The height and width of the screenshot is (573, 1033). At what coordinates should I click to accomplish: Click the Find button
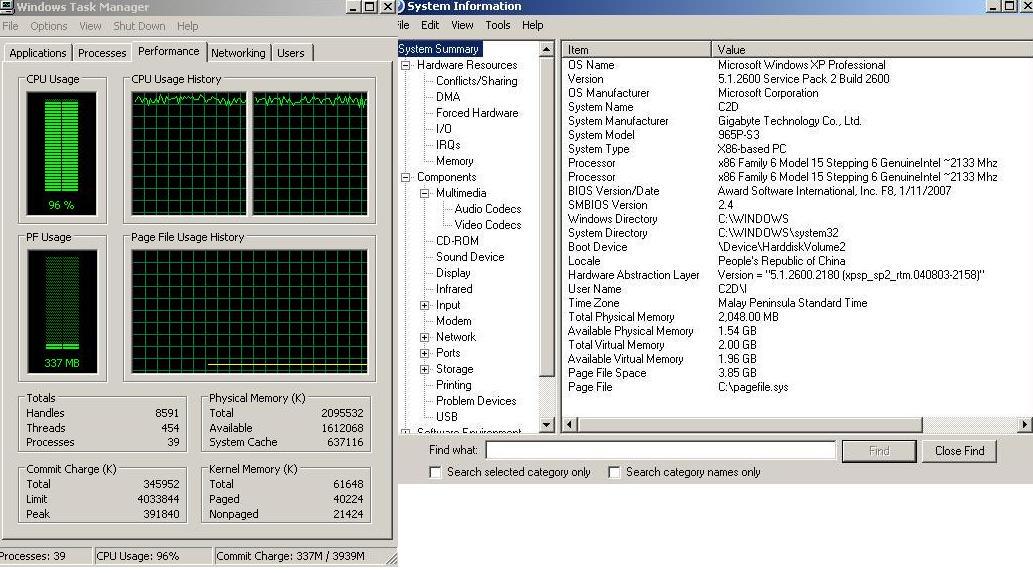tap(879, 450)
